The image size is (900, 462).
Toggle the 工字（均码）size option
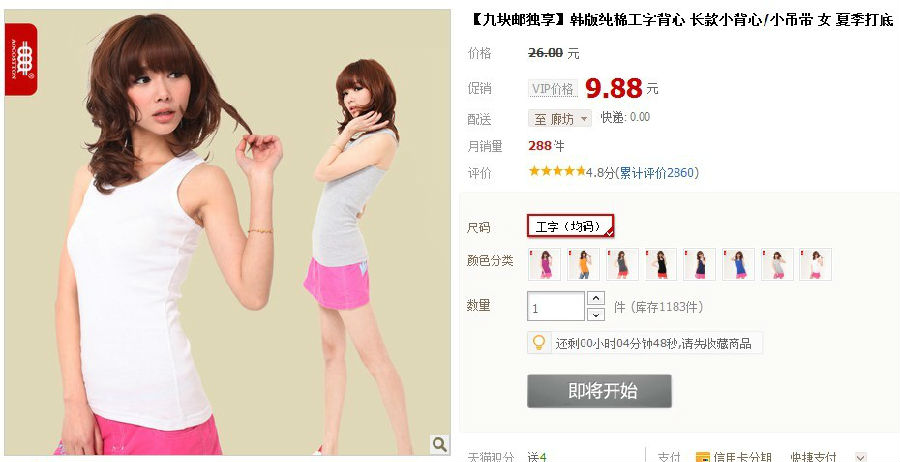[x=571, y=226]
